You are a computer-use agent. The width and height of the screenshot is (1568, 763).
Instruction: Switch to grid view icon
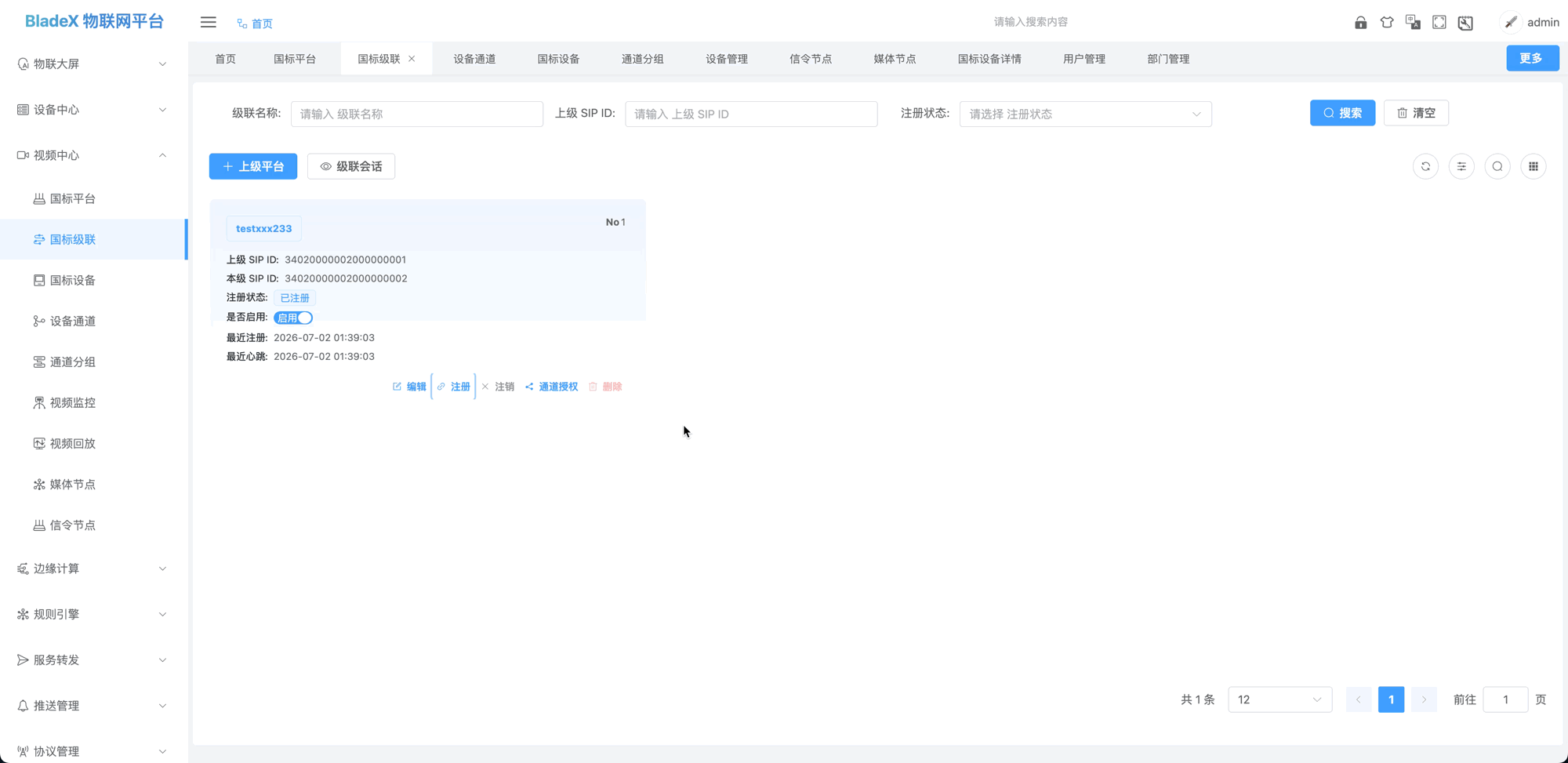pyautogui.click(x=1534, y=166)
